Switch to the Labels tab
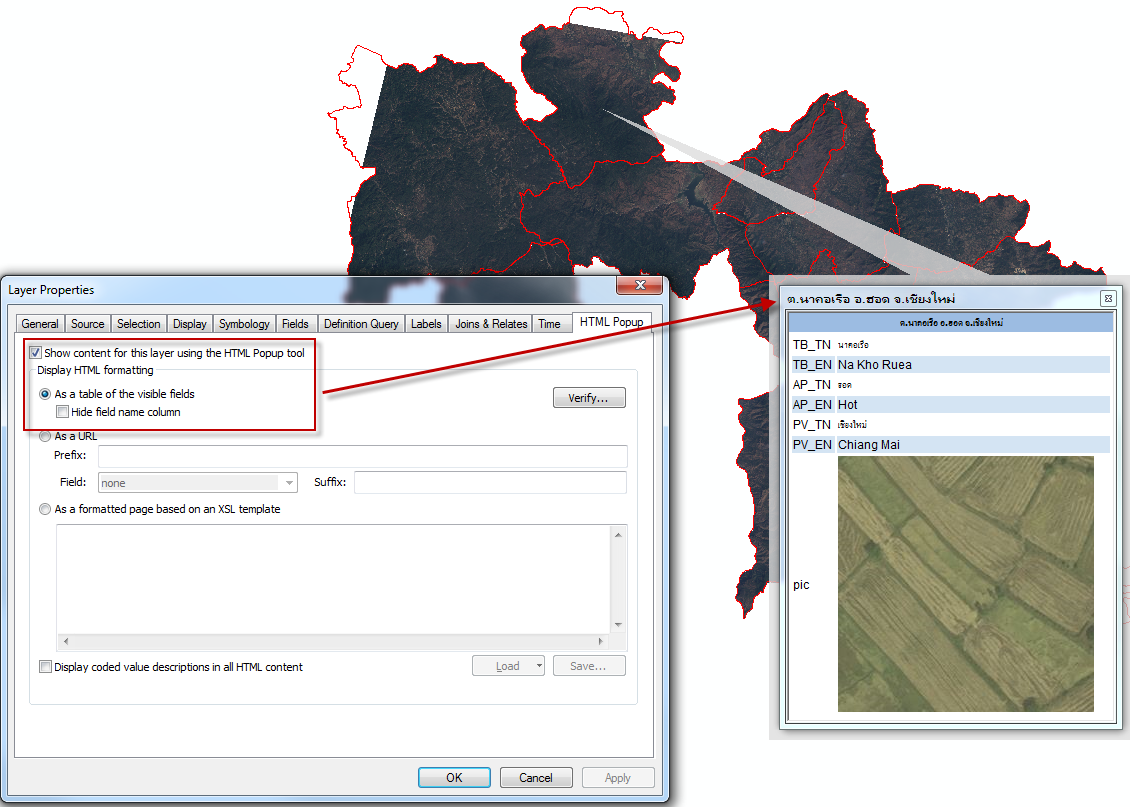1130x807 pixels. click(x=426, y=324)
